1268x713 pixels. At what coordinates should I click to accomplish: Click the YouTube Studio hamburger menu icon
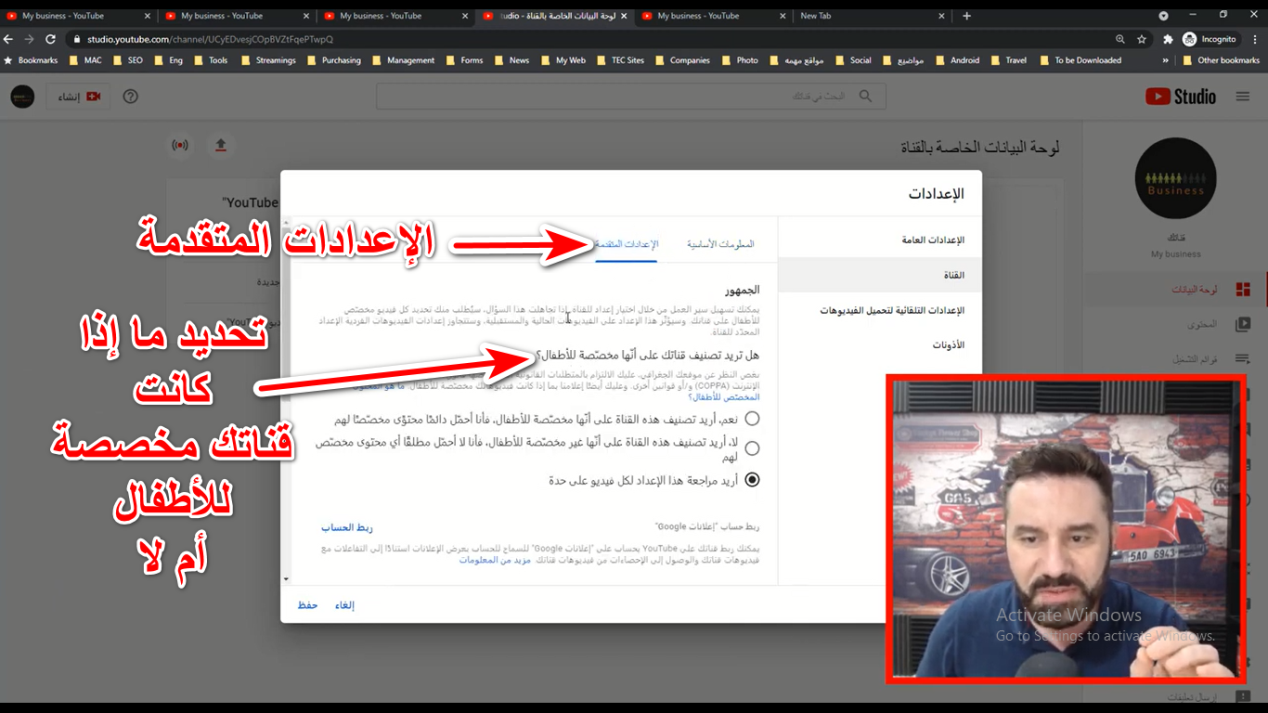pyautogui.click(x=1242, y=97)
